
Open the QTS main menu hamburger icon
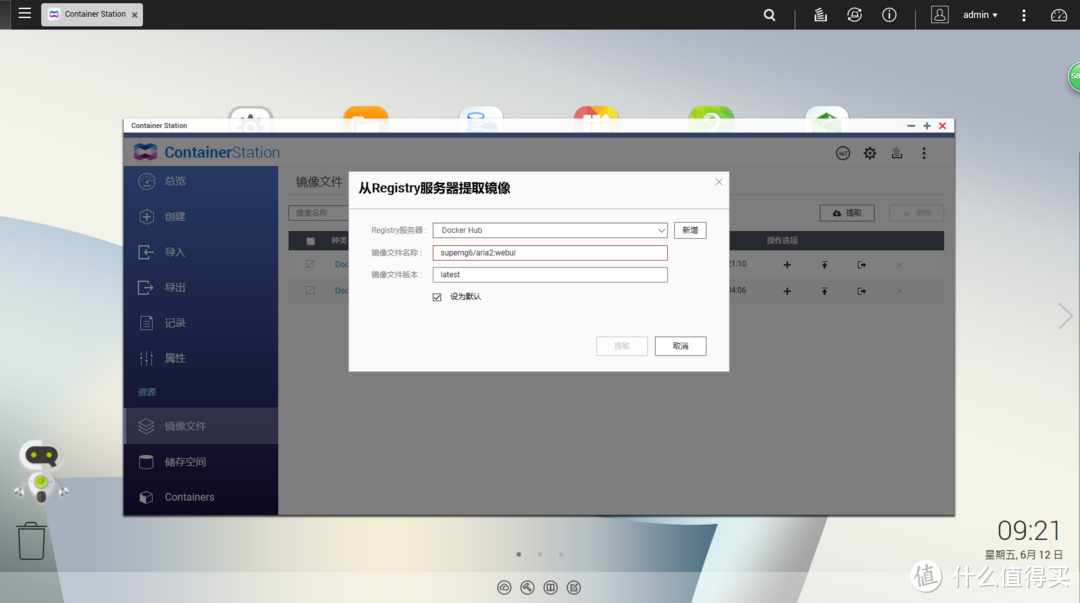[25, 13]
